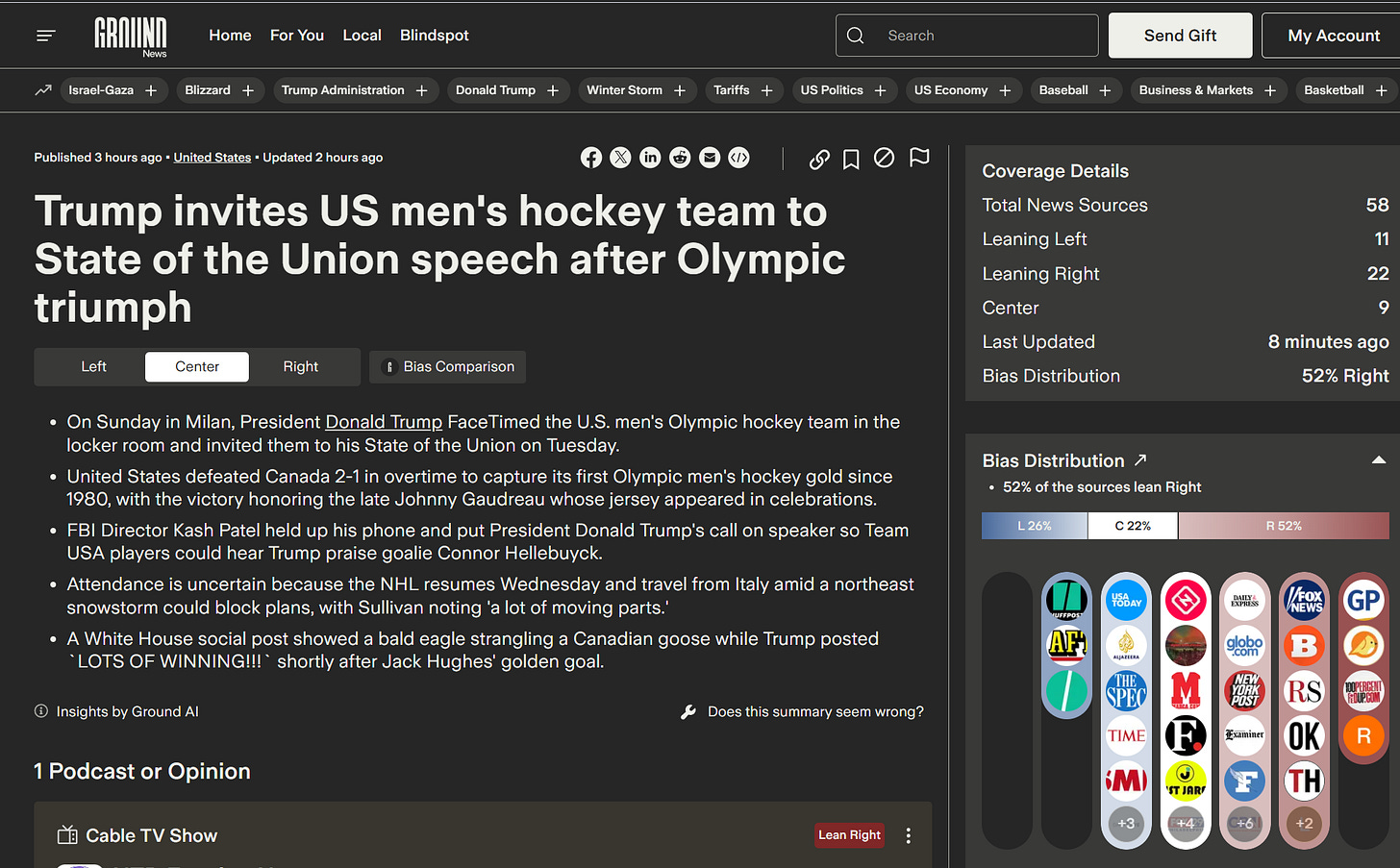Go to the Home page
1400x868 pixels.
(230, 36)
